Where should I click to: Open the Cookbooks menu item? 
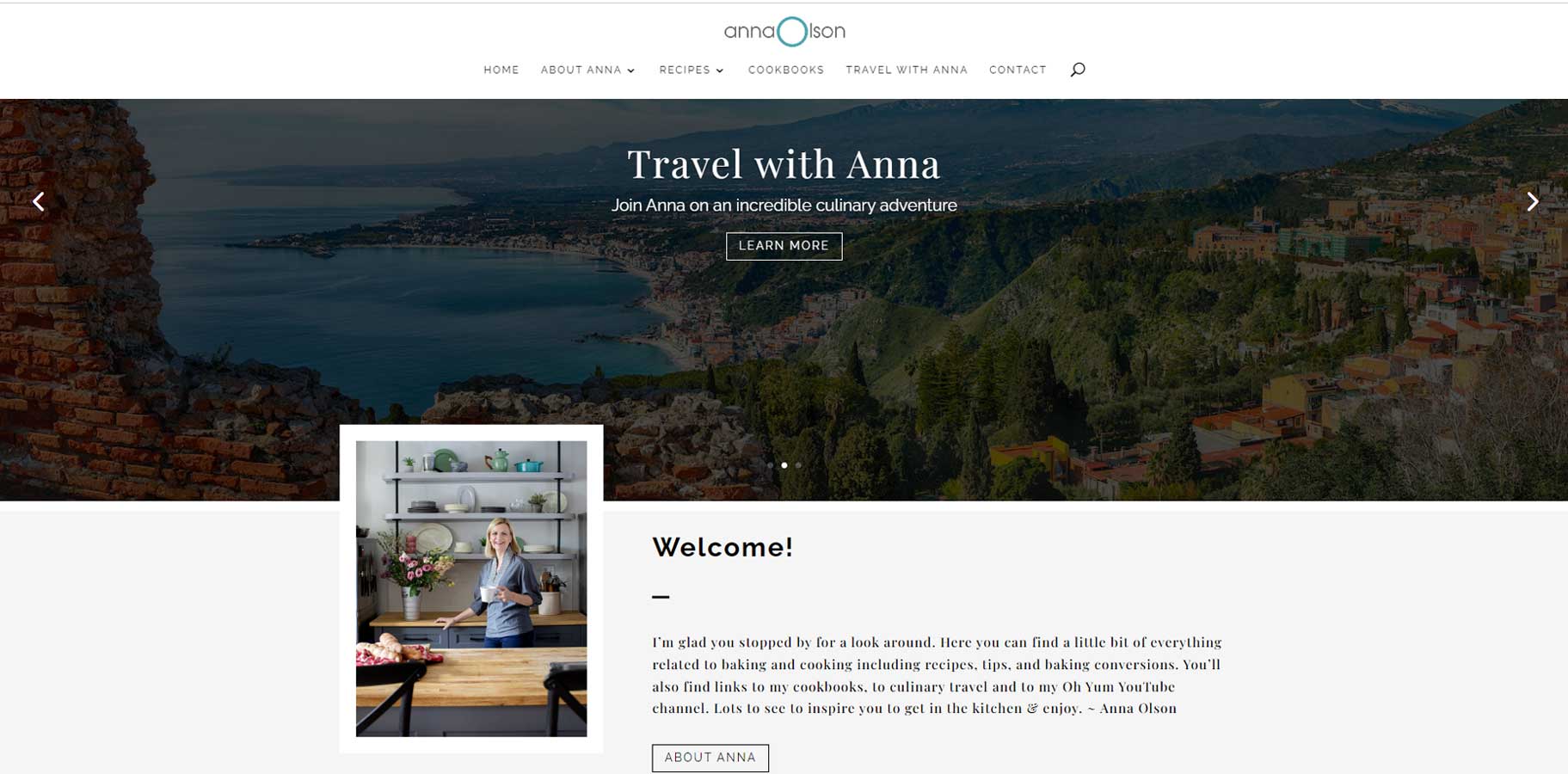point(786,70)
